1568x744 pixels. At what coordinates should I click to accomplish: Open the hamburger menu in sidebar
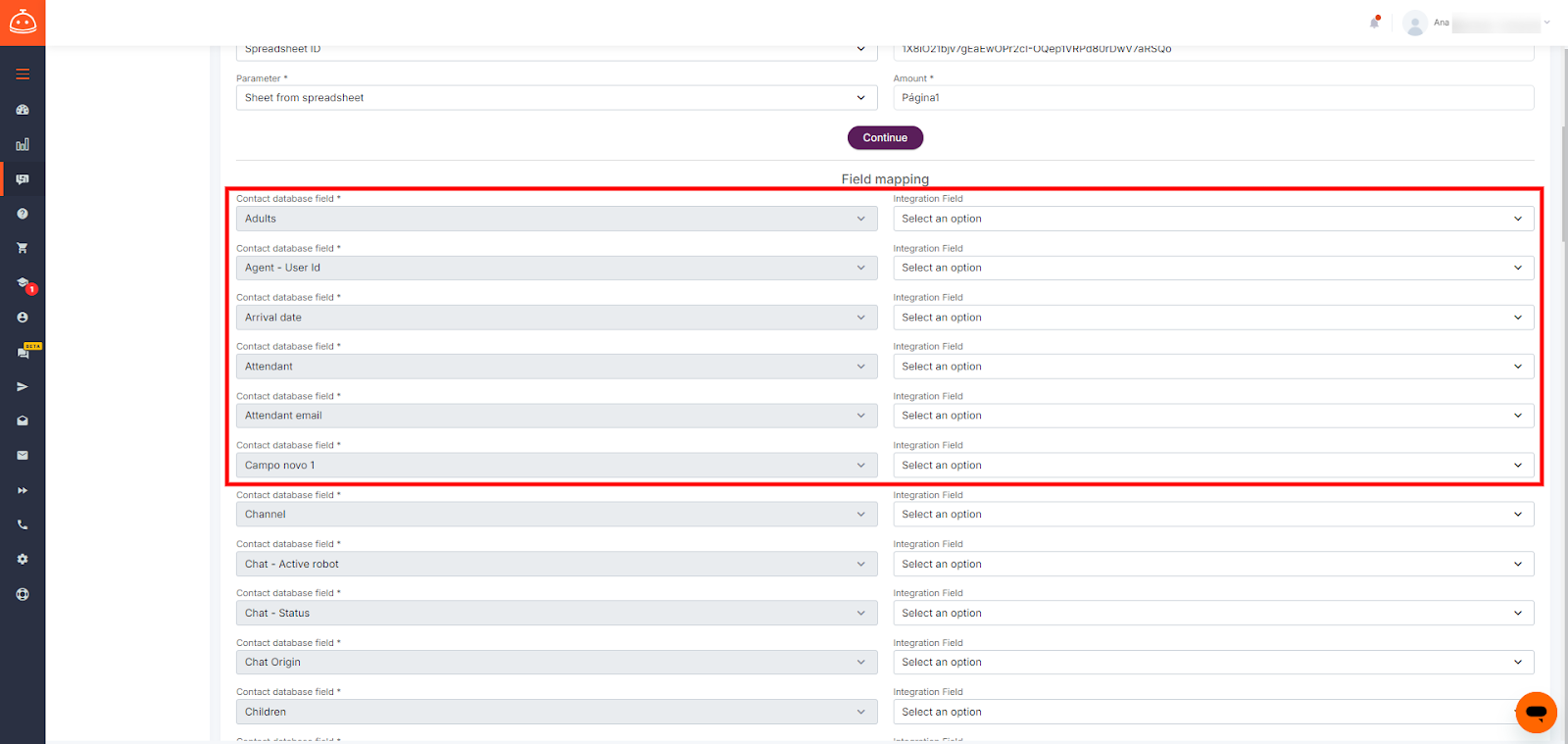point(23,74)
